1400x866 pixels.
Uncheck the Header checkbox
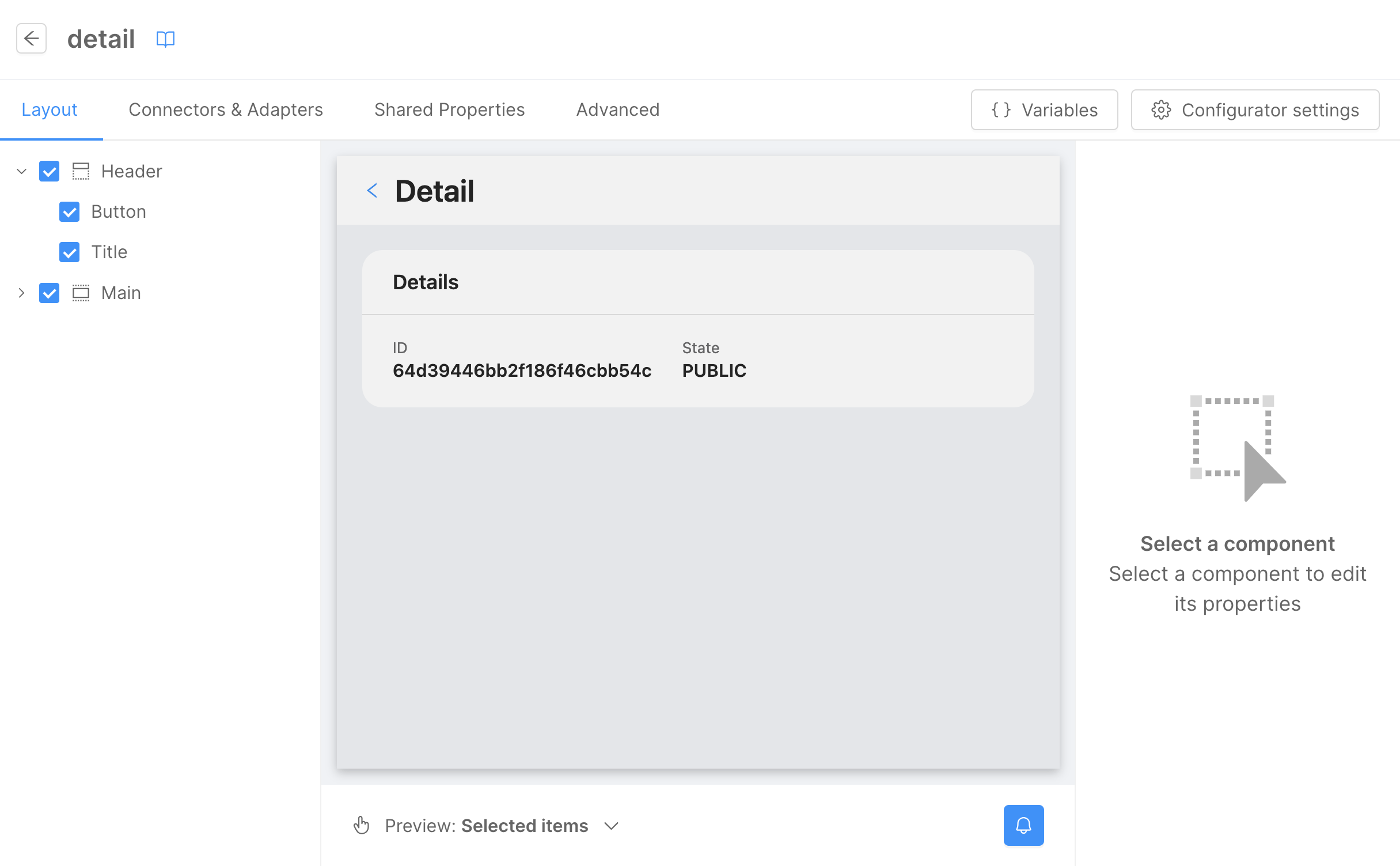50,171
